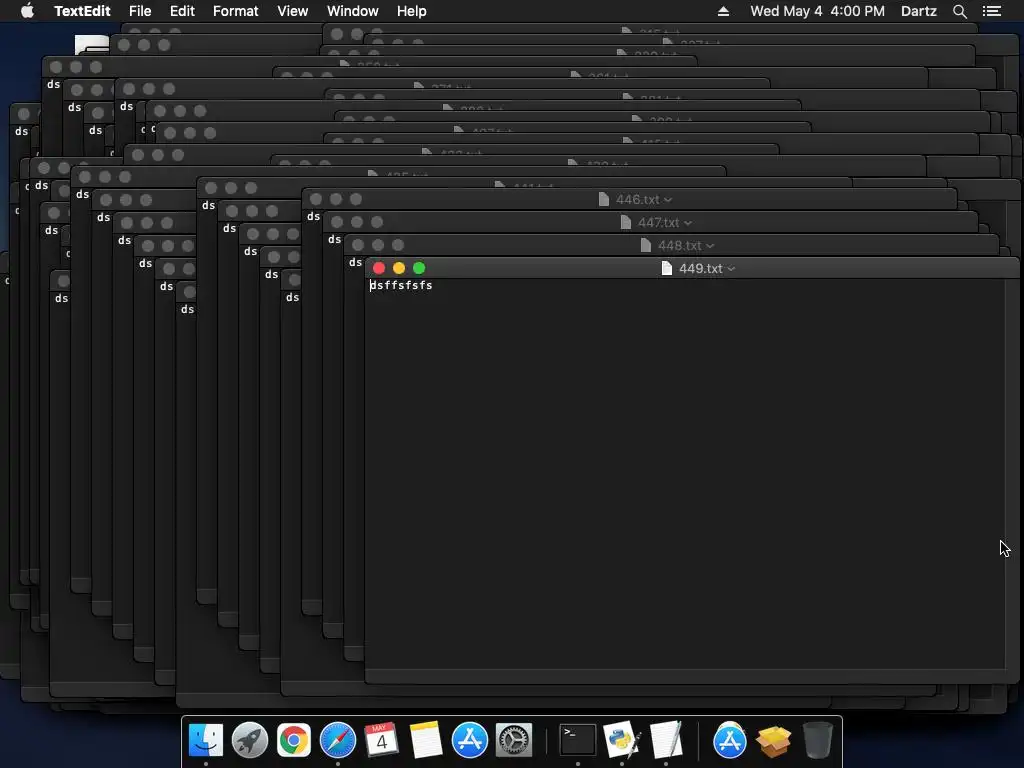Open the Window menu
The image size is (1024, 768).
[353, 11]
